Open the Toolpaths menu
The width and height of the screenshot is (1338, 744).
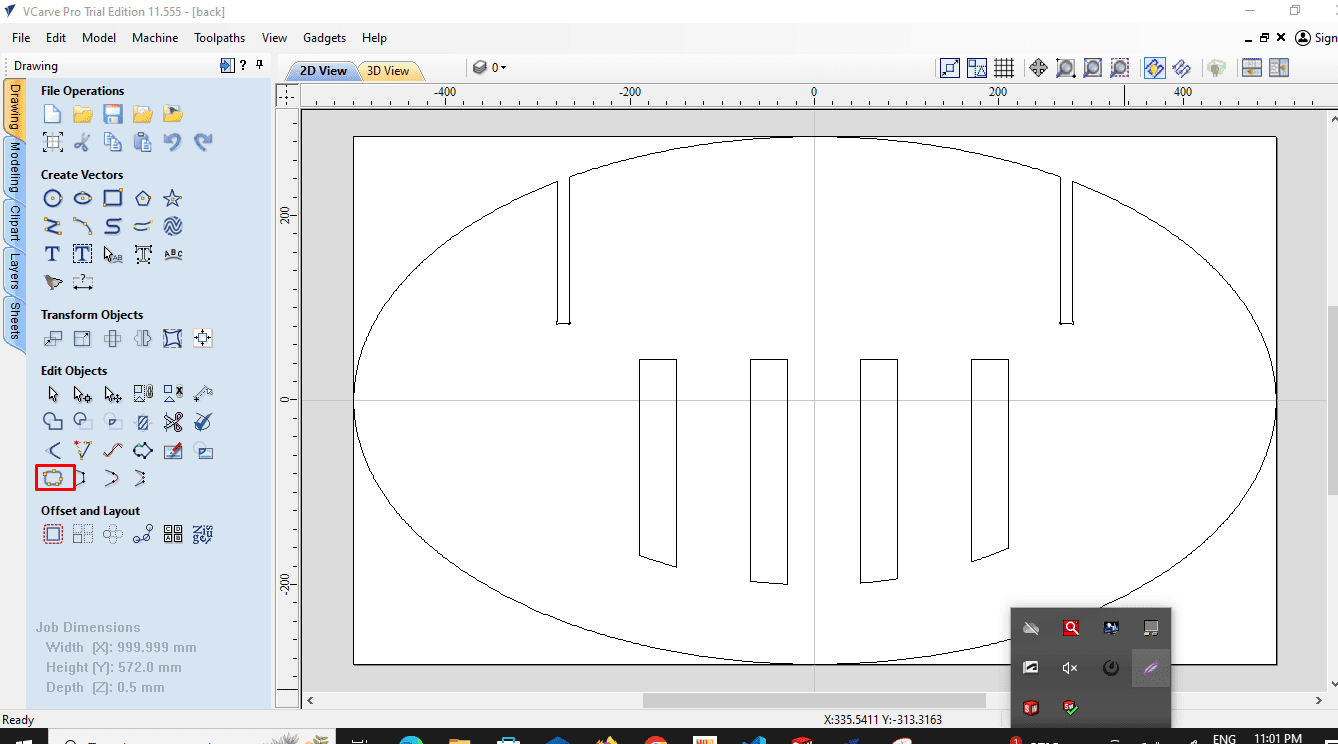point(220,38)
